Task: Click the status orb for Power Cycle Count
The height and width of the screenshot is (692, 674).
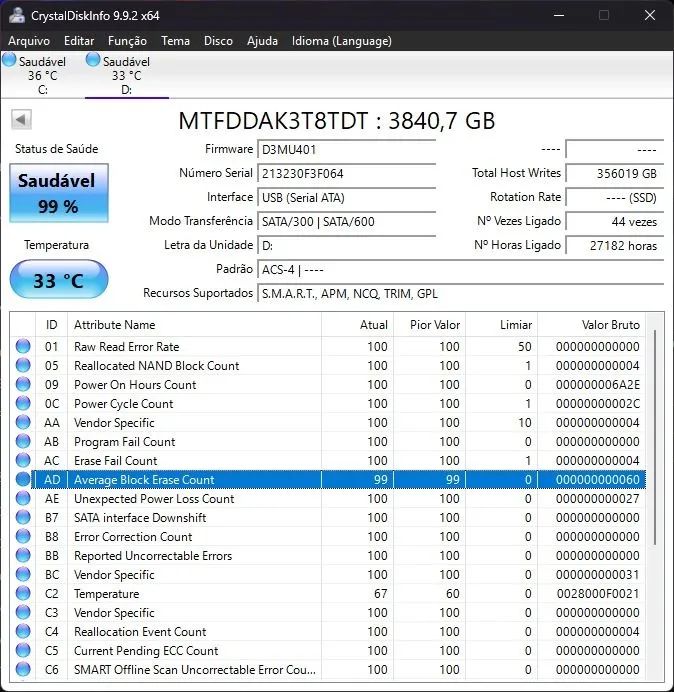Action: pyautogui.click(x=23, y=403)
